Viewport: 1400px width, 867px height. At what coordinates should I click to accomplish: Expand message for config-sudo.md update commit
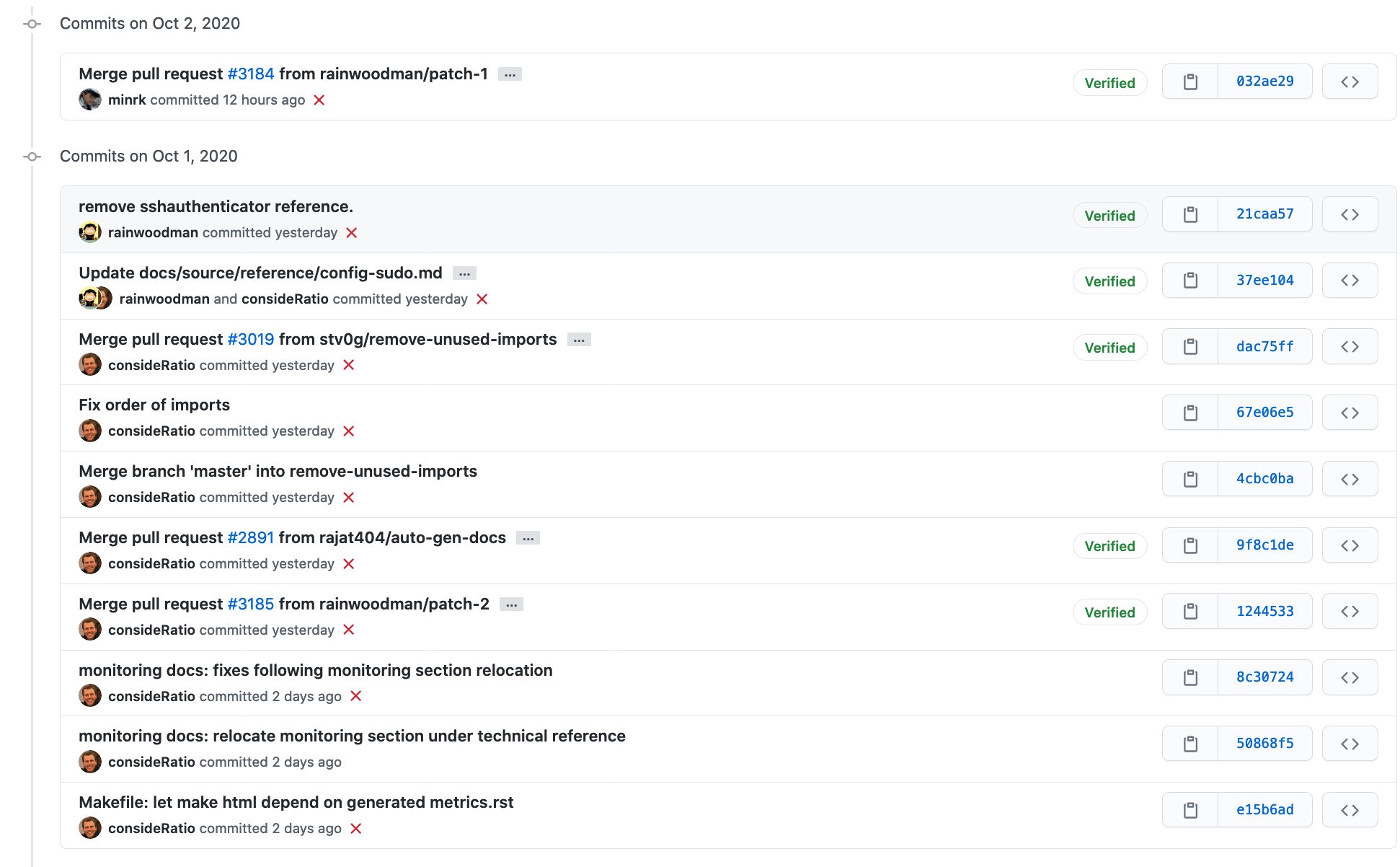coord(464,273)
